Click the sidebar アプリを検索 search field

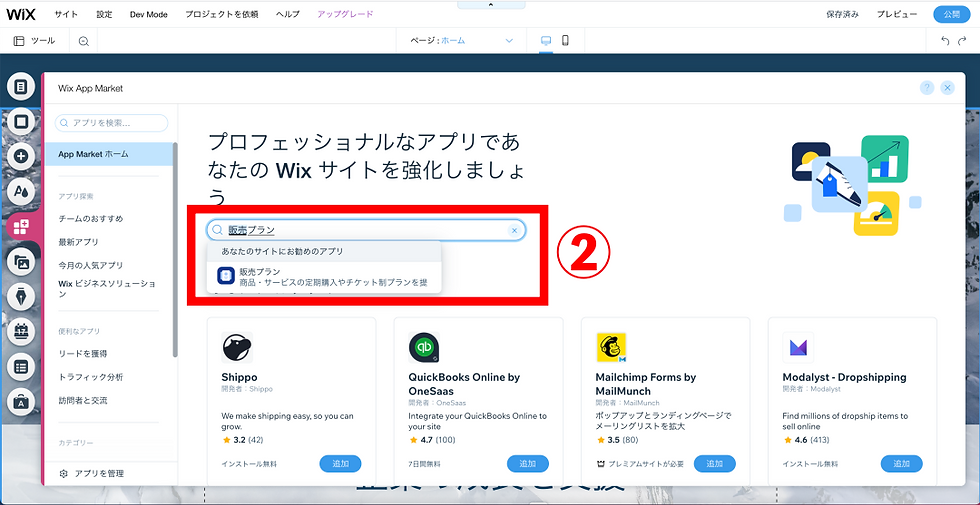[111, 123]
